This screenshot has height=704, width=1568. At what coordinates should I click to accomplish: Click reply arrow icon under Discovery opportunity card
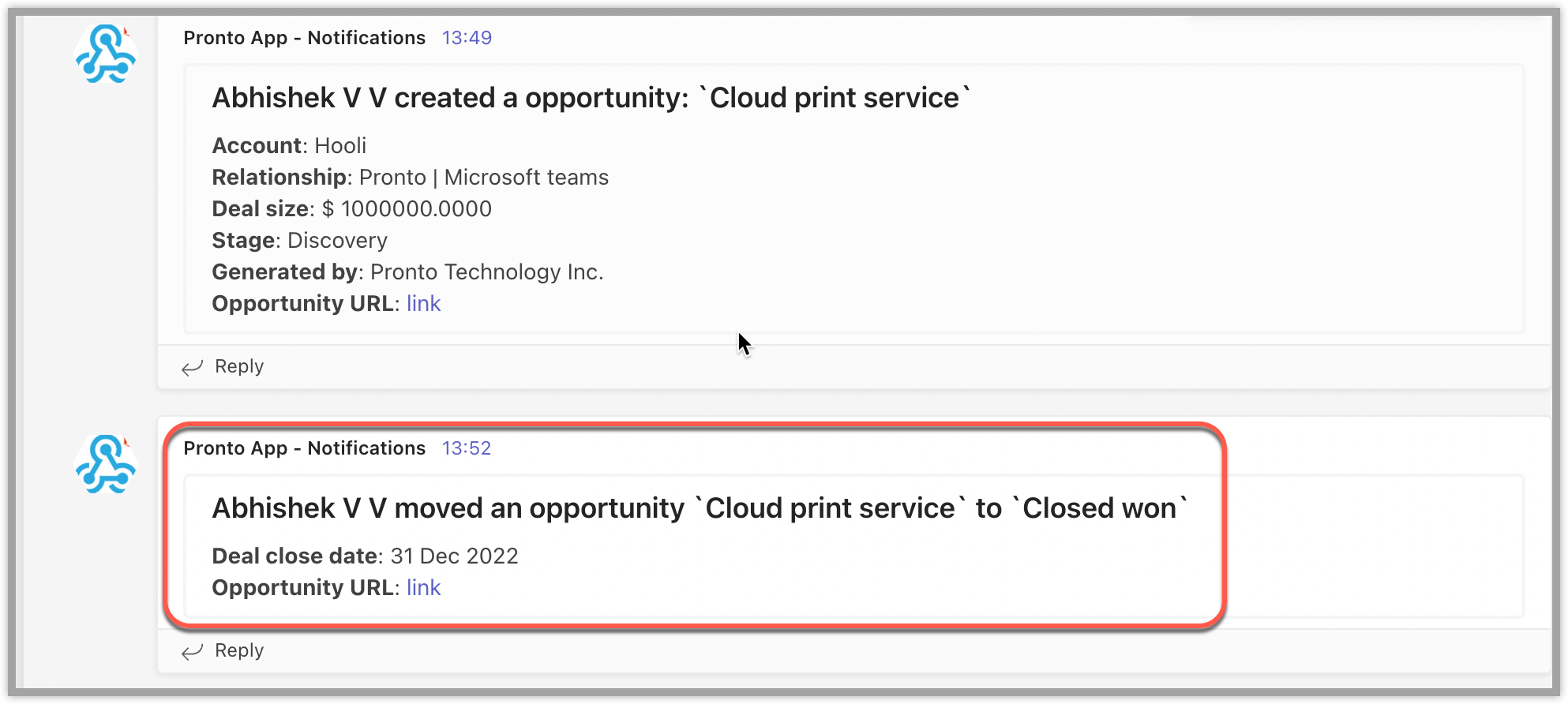coord(192,368)
